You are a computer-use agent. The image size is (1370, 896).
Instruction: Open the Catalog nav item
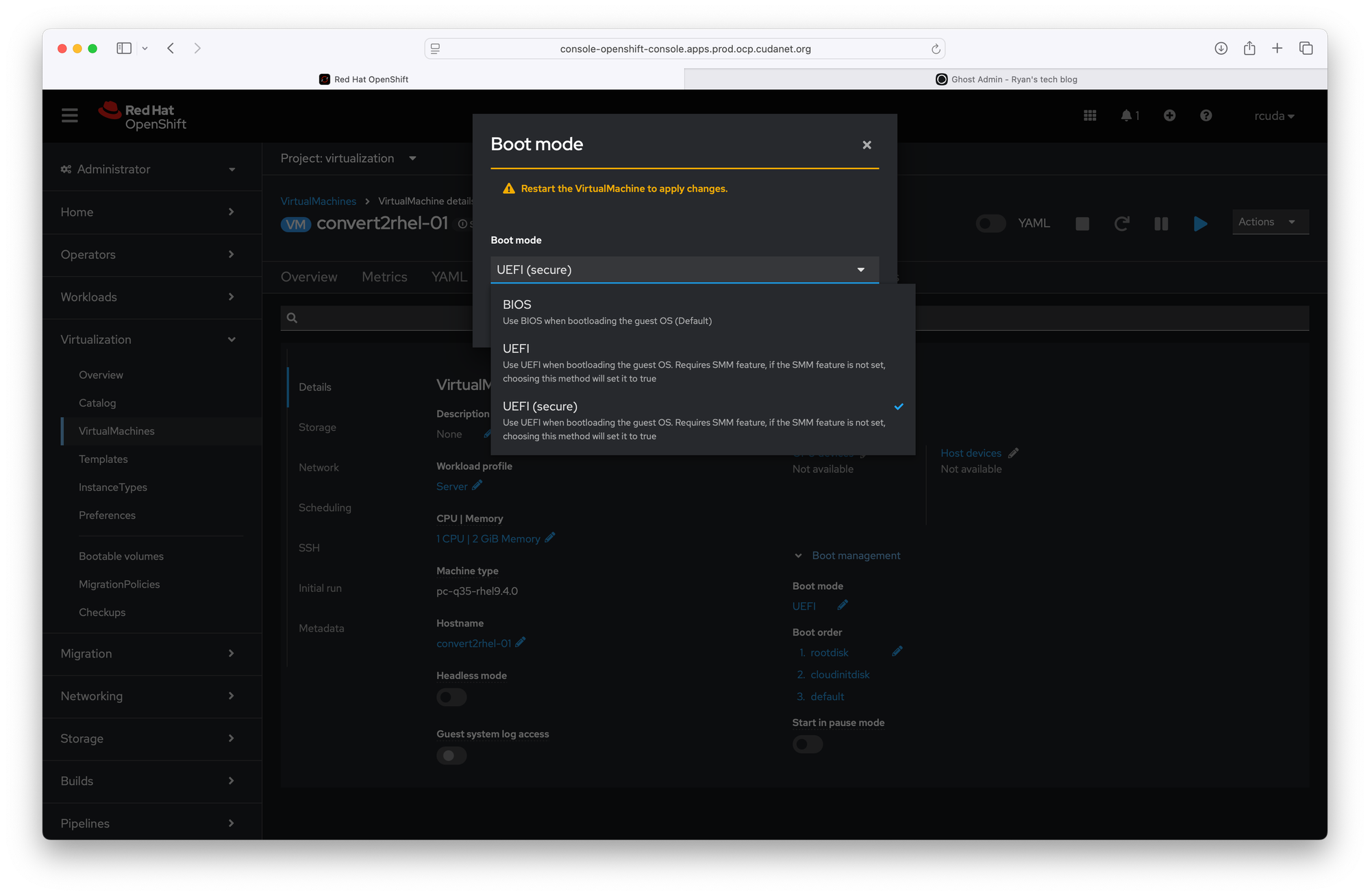[x=97, y=403]
